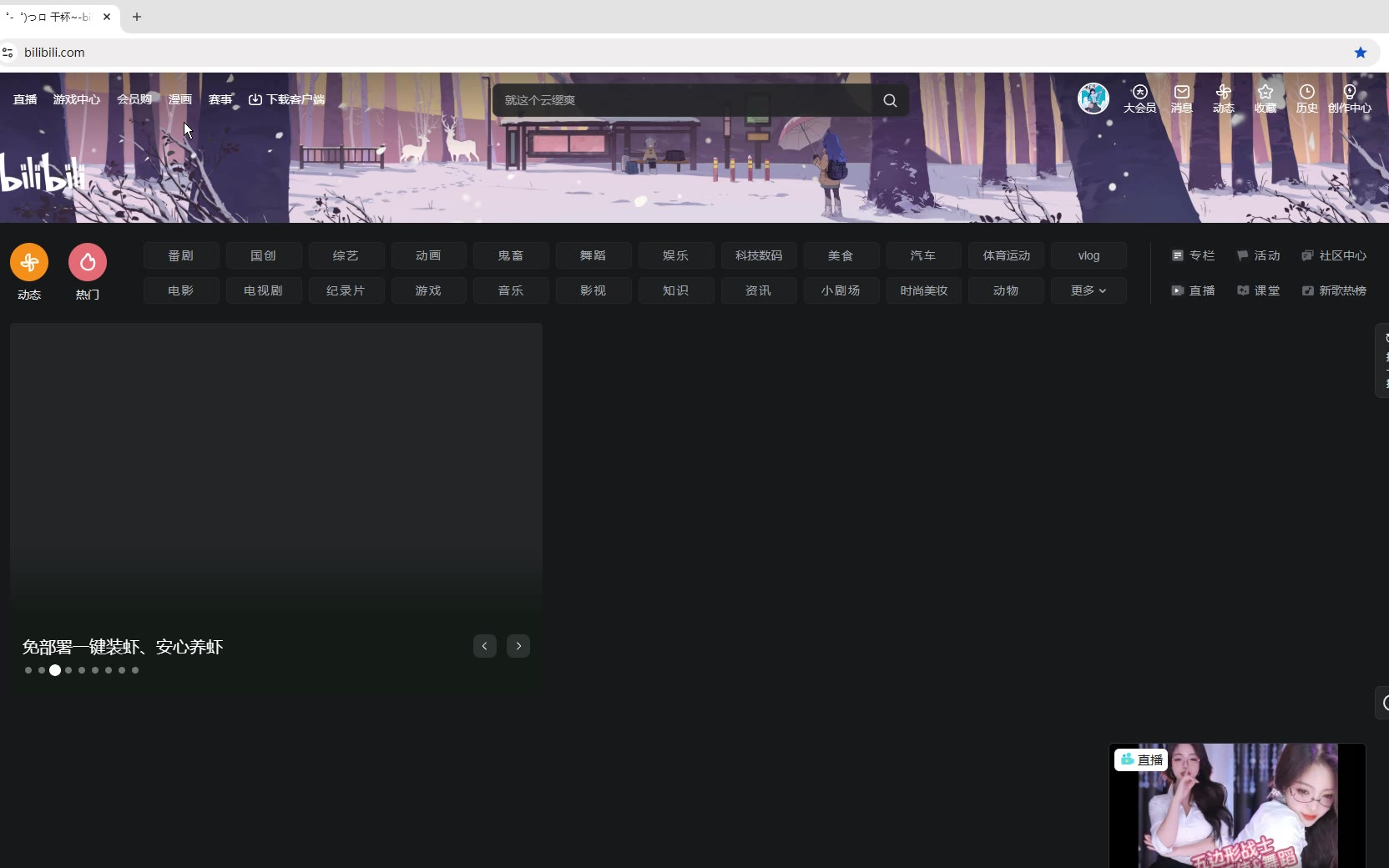Screen dimensions: 1389x868
Task: Open the 番剧 category tab
Action: click(x=181, y=255)
